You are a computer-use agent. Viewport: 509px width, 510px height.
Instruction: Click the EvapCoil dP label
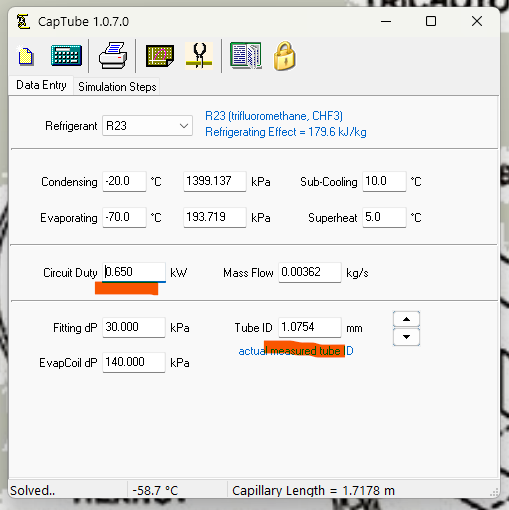[x=68, y=363]
